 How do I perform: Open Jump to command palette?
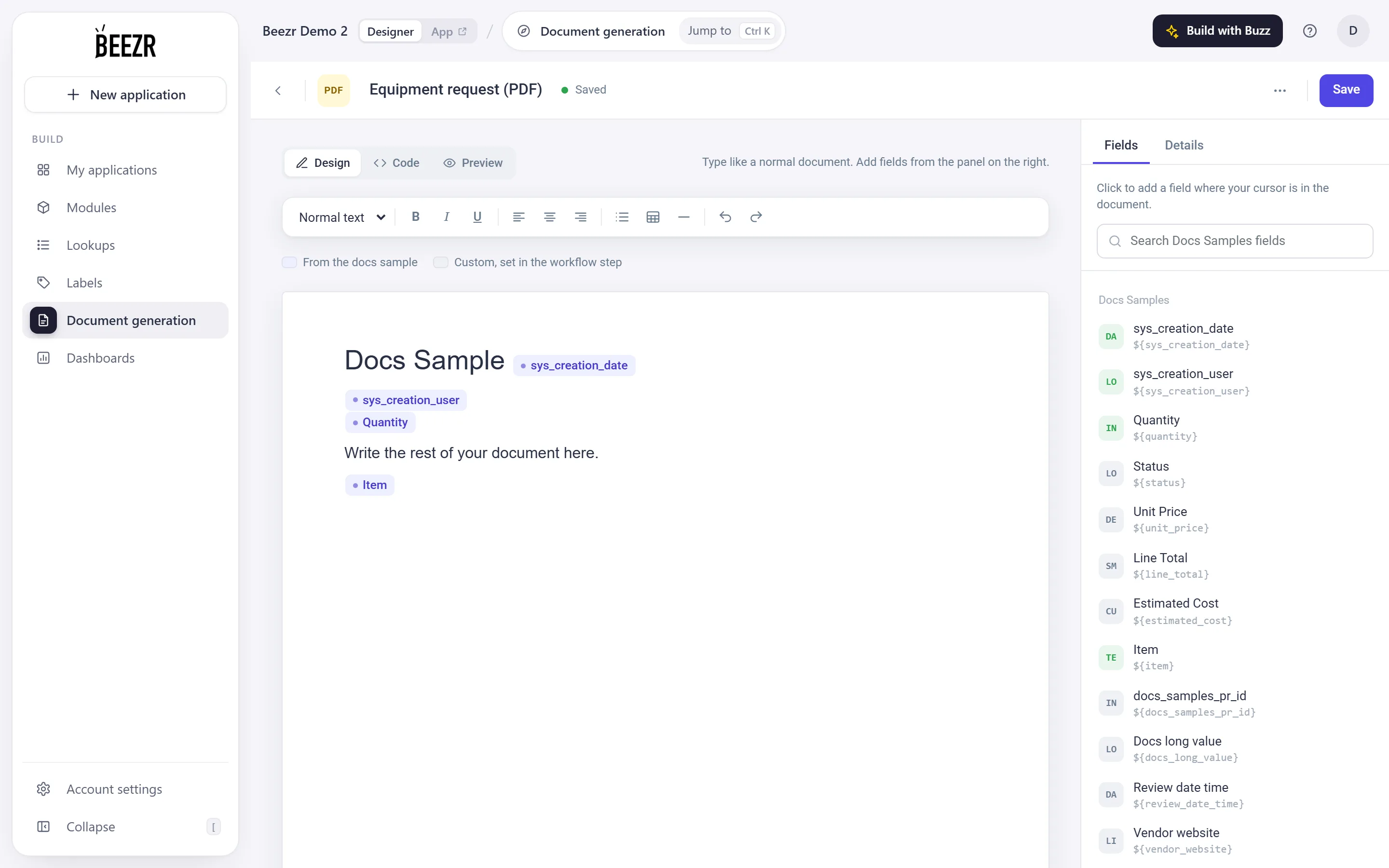point(730,31)
